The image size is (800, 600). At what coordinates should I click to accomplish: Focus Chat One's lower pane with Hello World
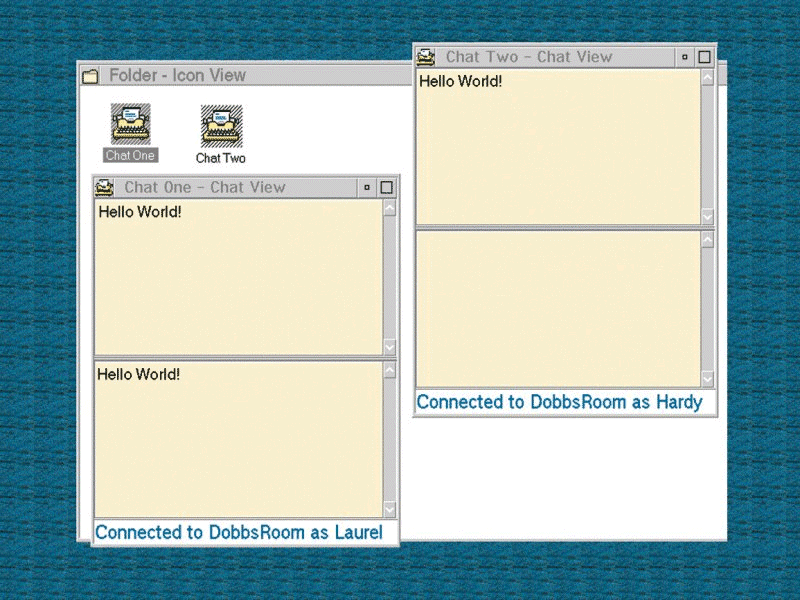(237, 440)
